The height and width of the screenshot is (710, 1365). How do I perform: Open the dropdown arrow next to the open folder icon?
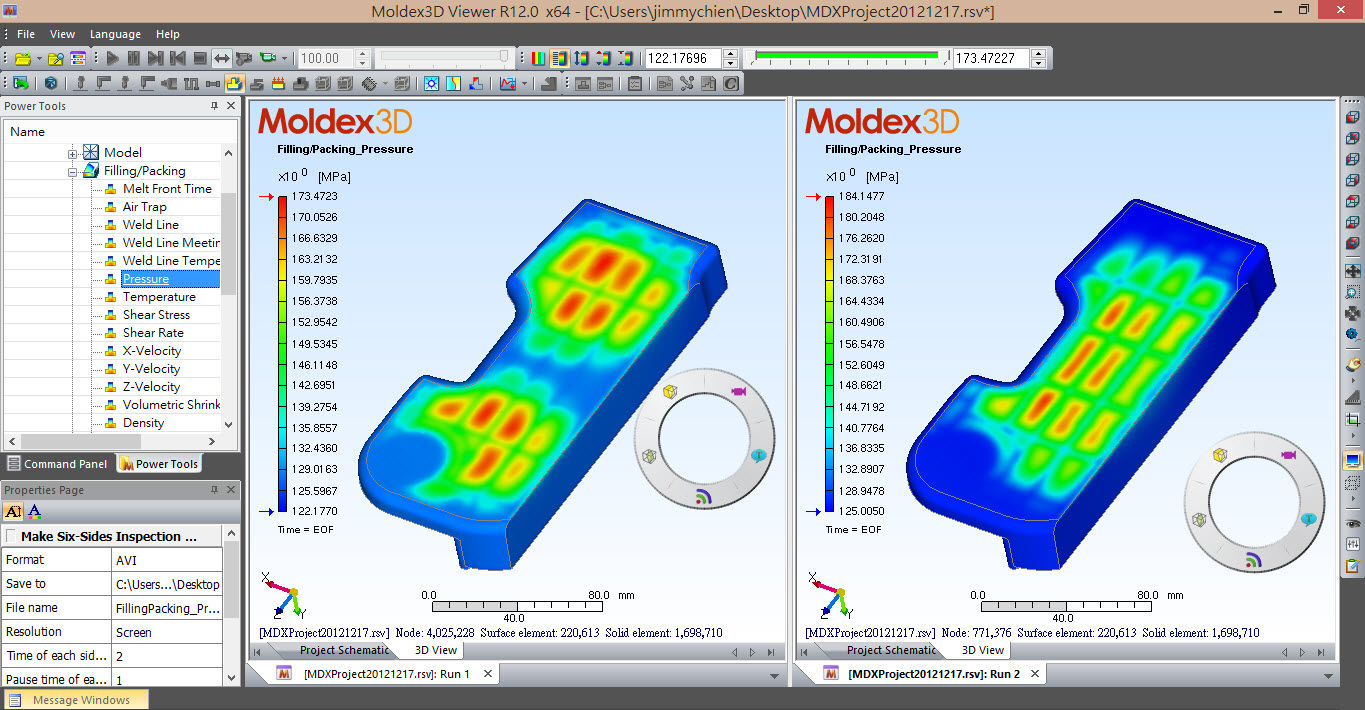[38, 59]
